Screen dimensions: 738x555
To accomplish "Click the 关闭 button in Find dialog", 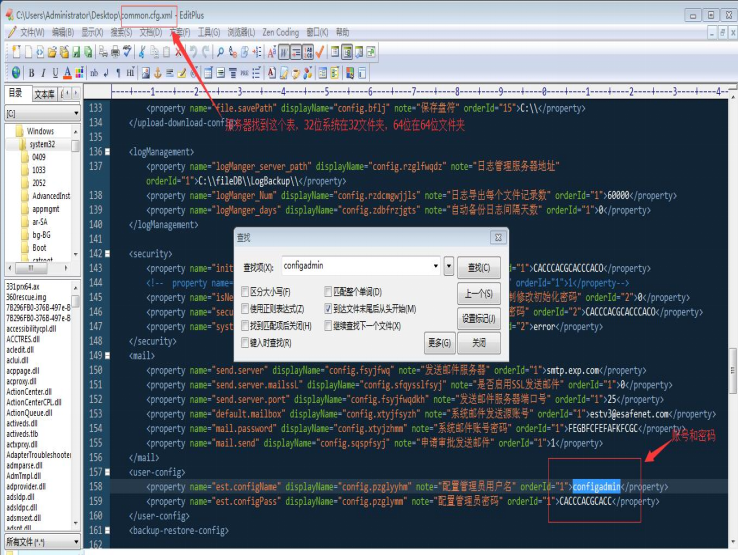I will pyautogui.click(x=479, y=343).
